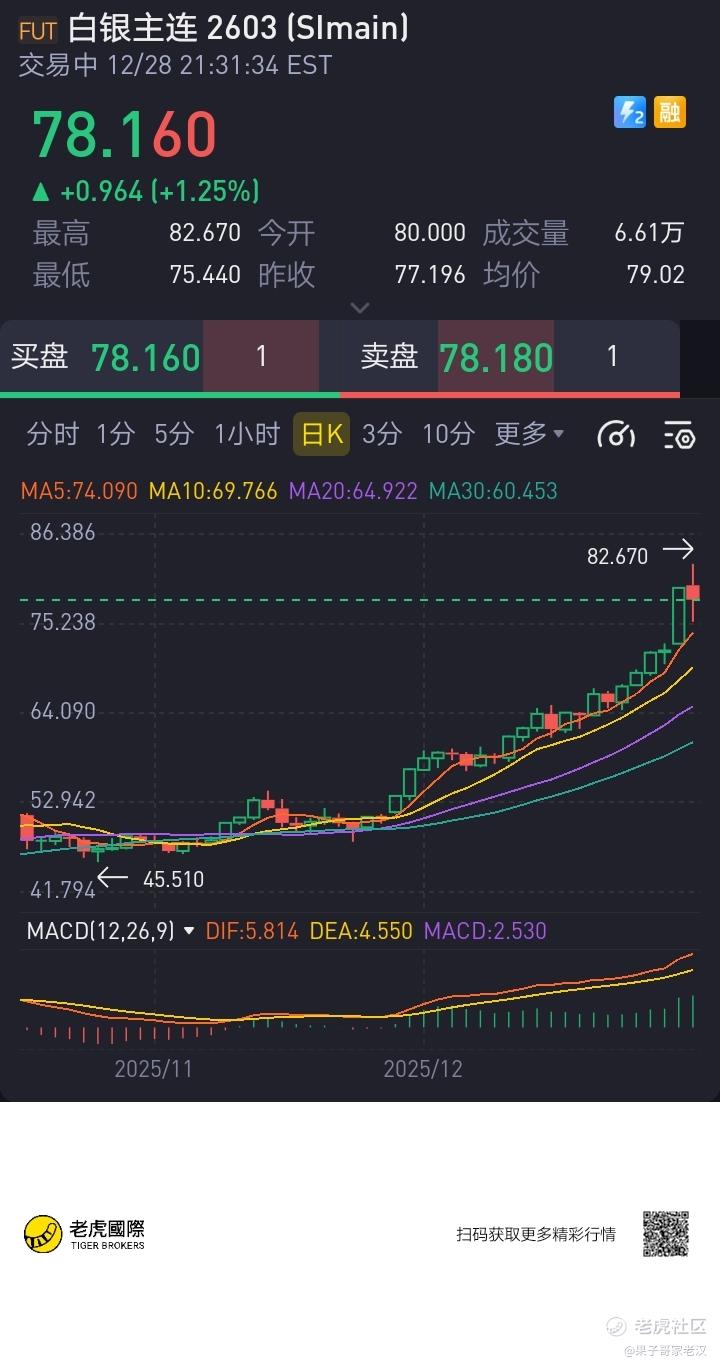Tap the 昨收 value 77.196
This screenshot has width=720, height=1367.
point(430,275)
